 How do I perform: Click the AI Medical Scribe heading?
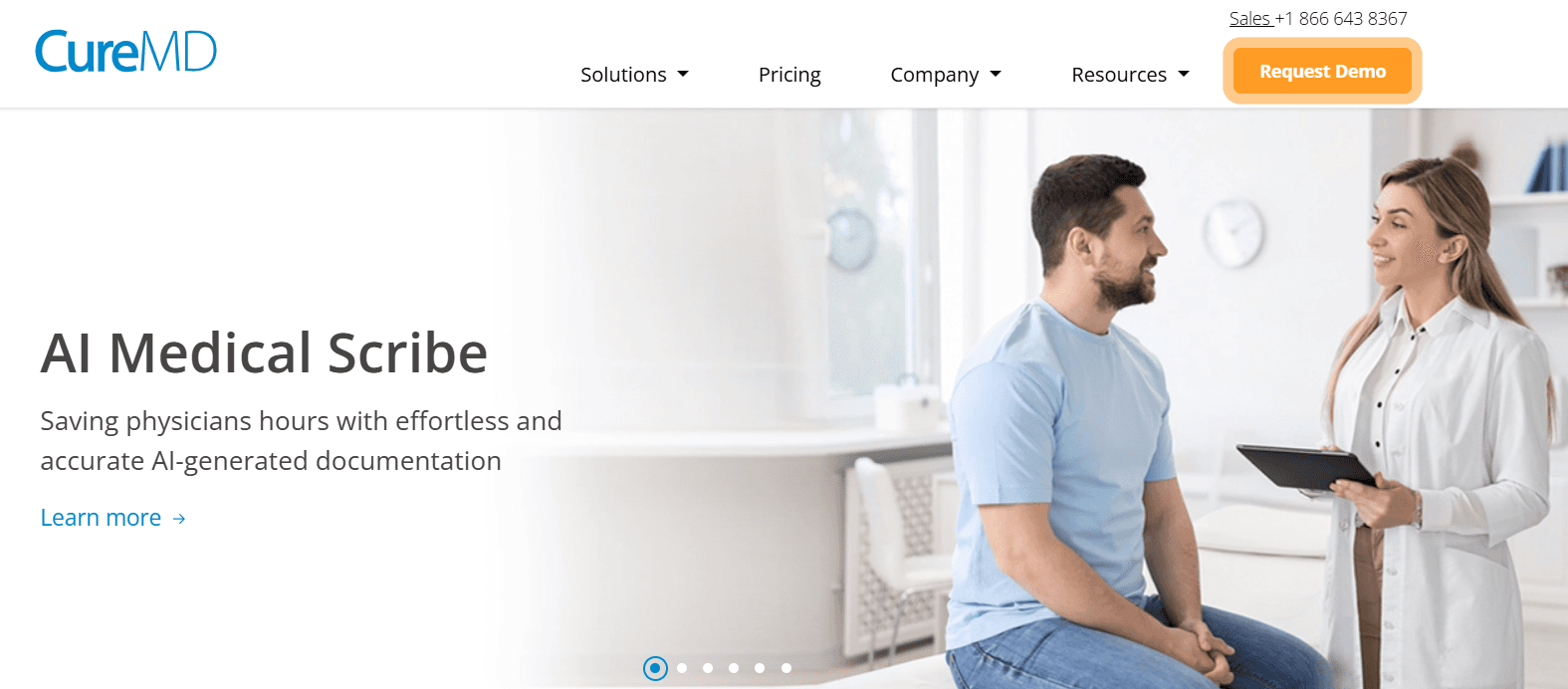(264, 352)
